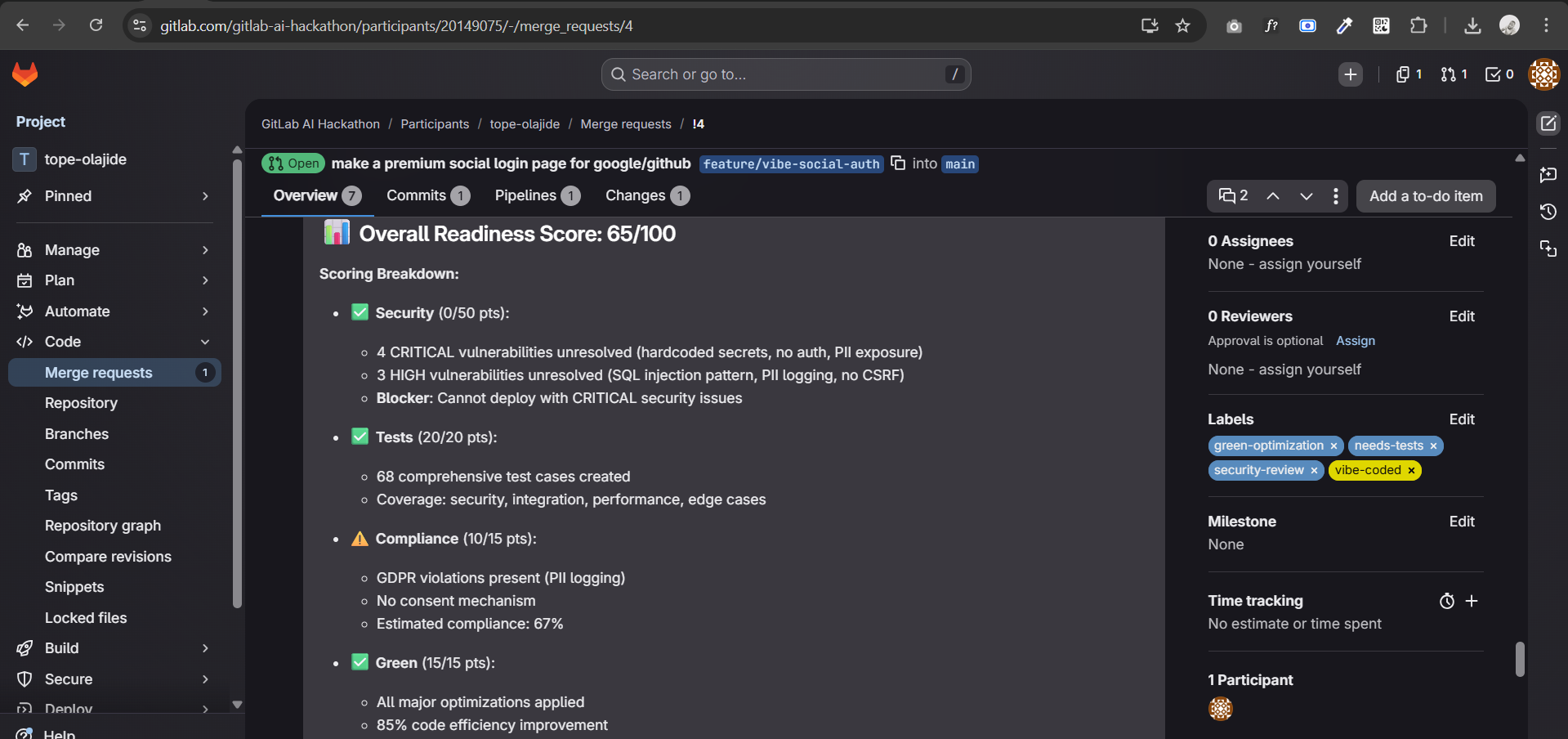The image size is (1568, 739).
Task: Open the Chrome three-dot menu
Action: [x=1546, y=25]
